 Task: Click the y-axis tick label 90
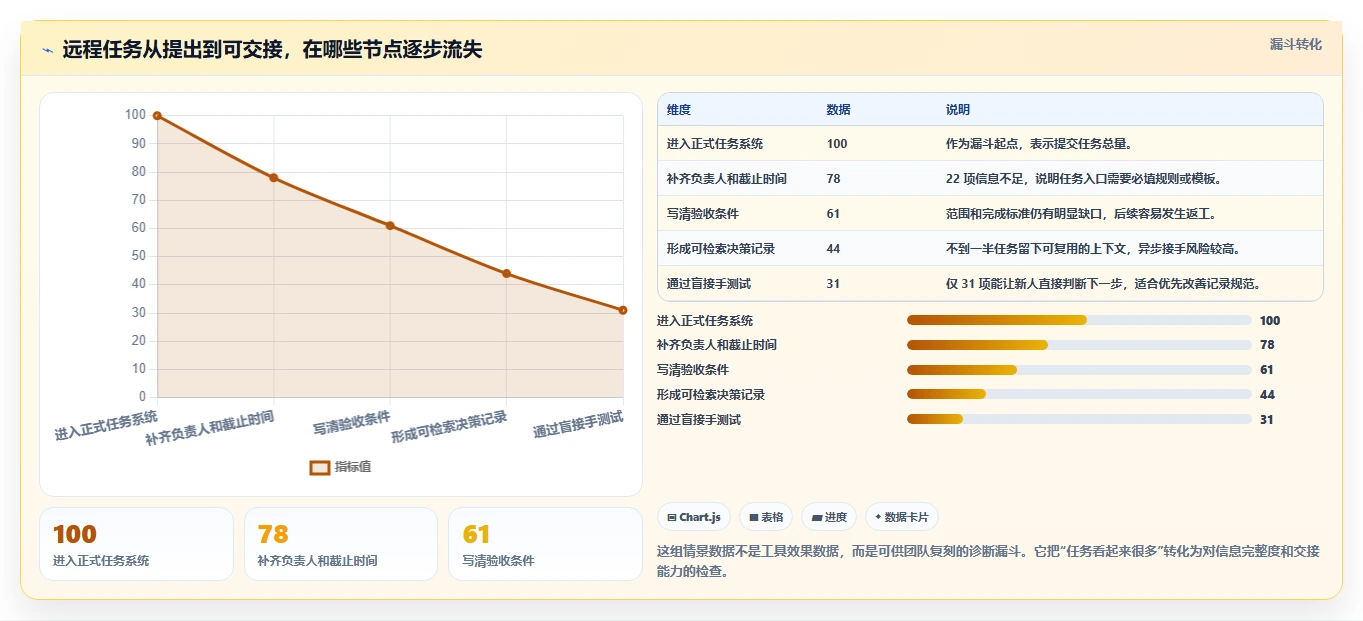tap(138, 143)
